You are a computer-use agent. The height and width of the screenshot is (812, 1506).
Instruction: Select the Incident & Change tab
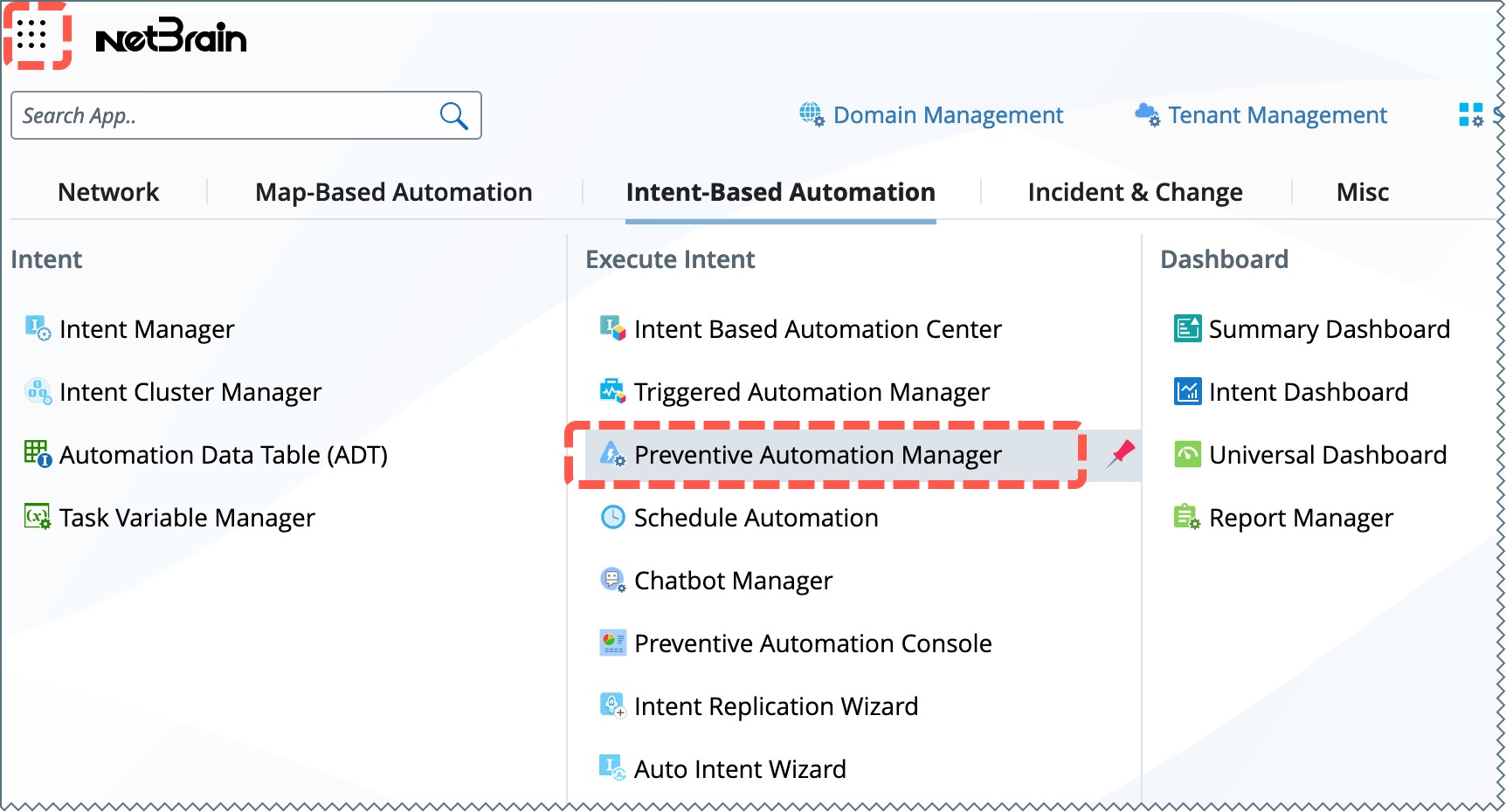tap(1135, 192)
